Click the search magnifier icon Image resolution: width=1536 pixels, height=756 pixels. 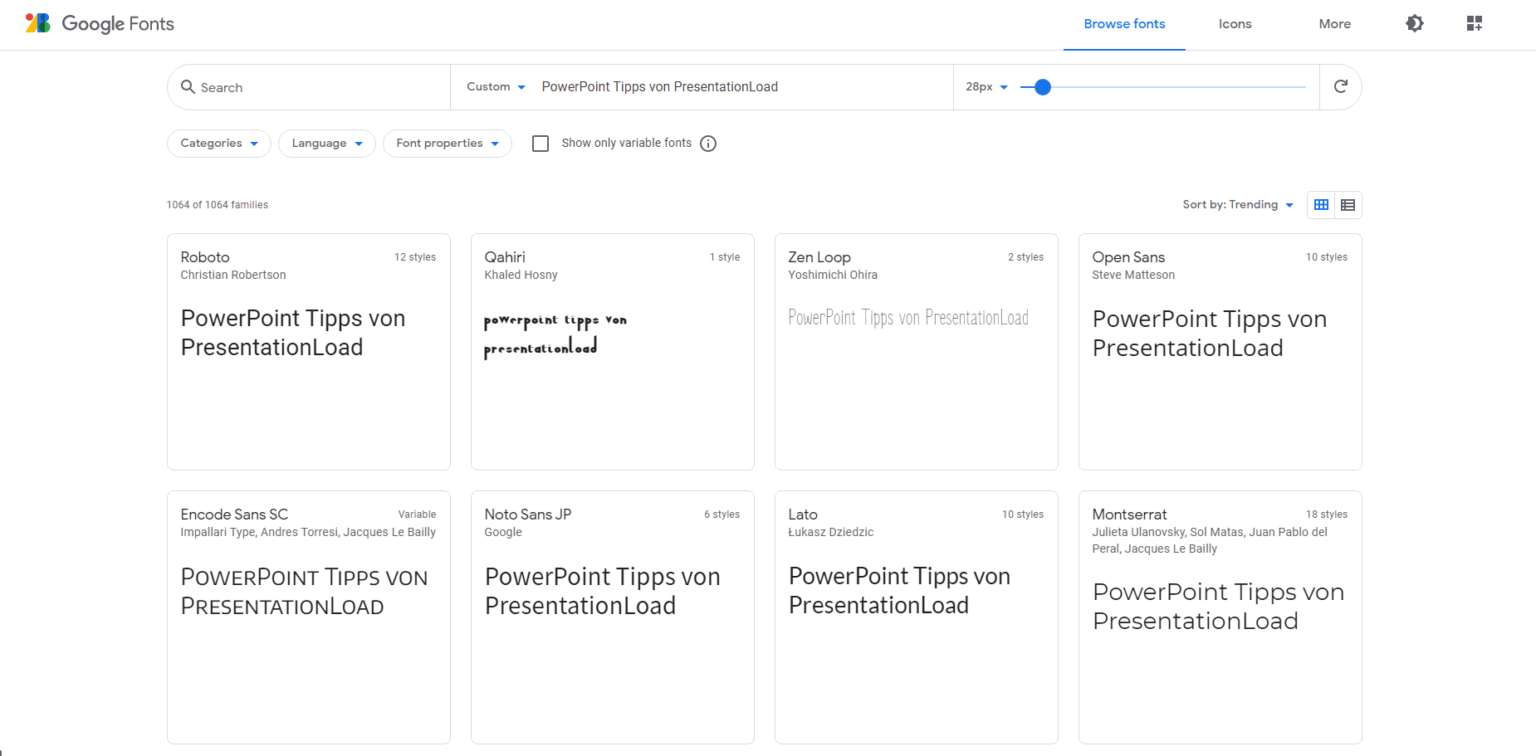click(188, 87)
